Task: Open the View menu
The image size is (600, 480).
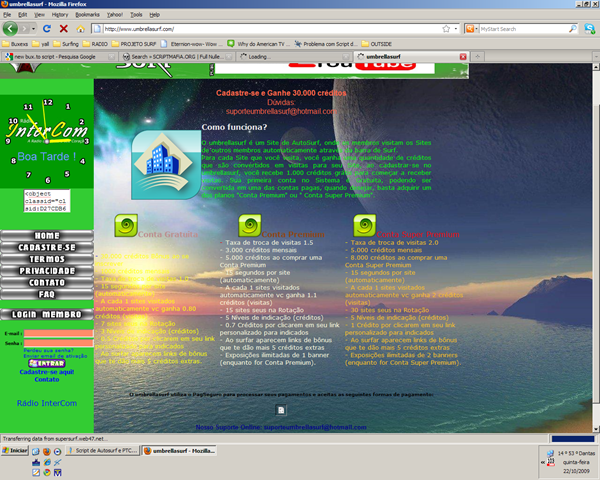Action: 39,15
